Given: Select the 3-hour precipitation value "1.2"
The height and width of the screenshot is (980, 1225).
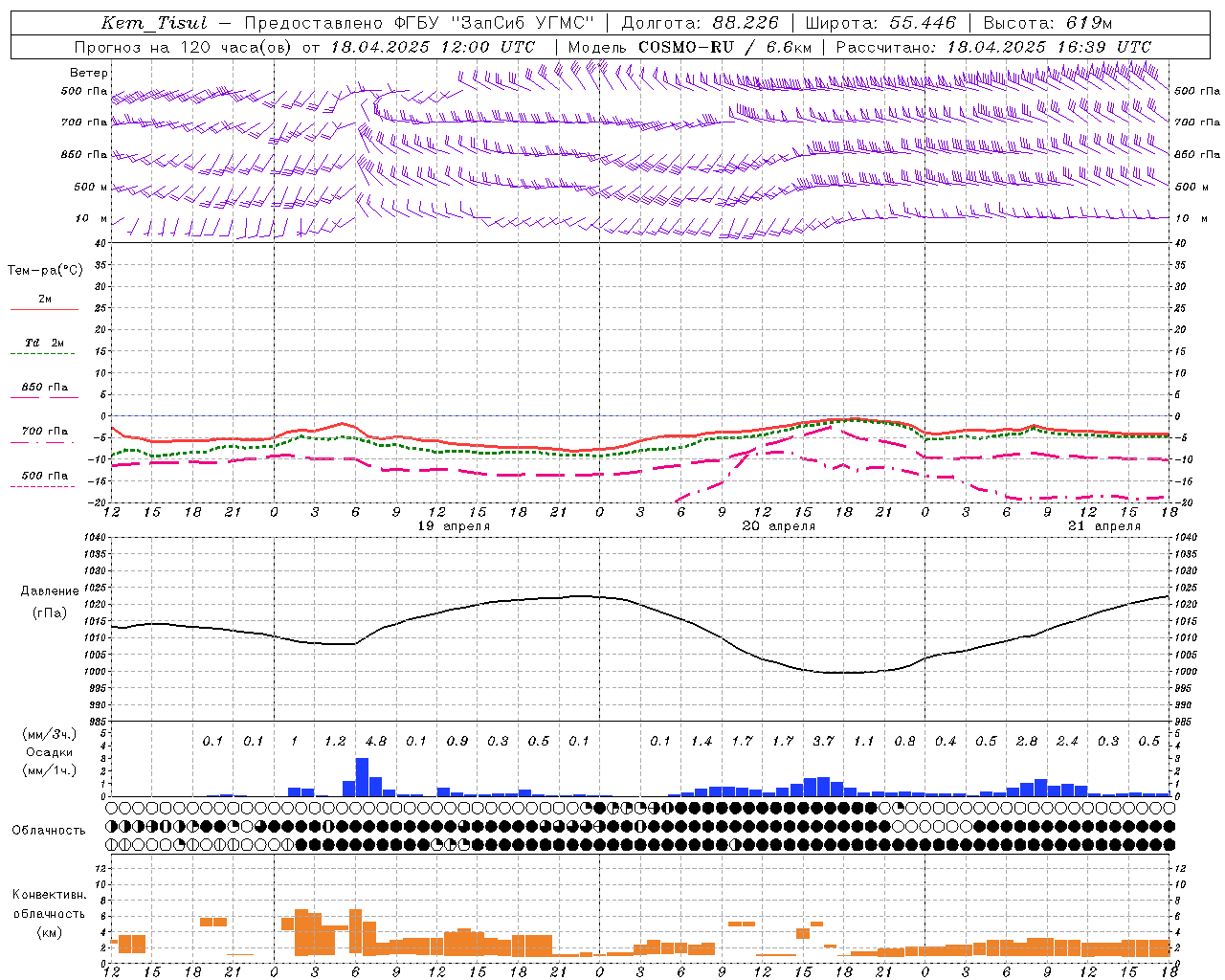Looking at the screenshot, I should click(335, 742).
